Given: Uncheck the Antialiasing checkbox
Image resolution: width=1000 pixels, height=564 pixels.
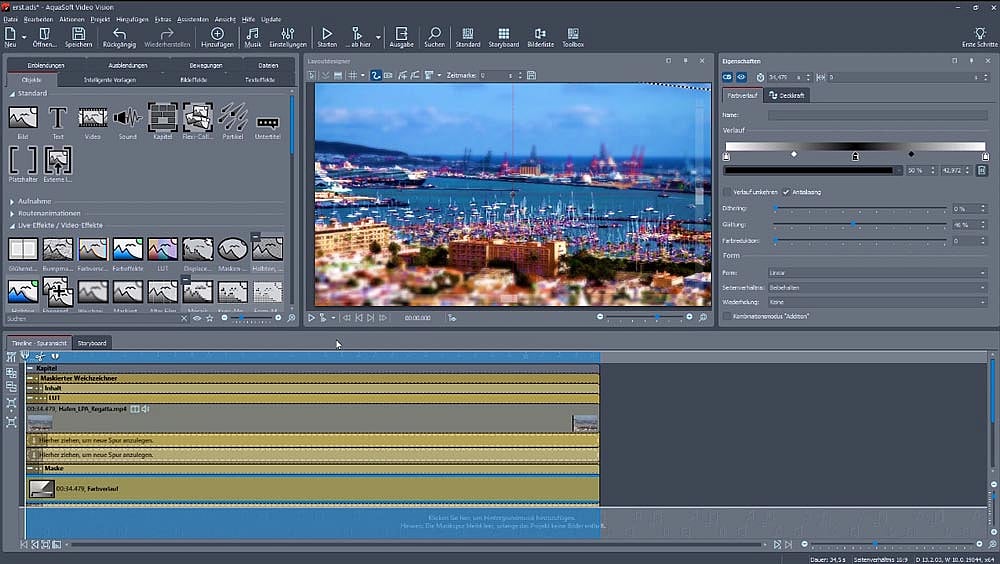Looking at the screenshot, I should click(x=786, y=192).
